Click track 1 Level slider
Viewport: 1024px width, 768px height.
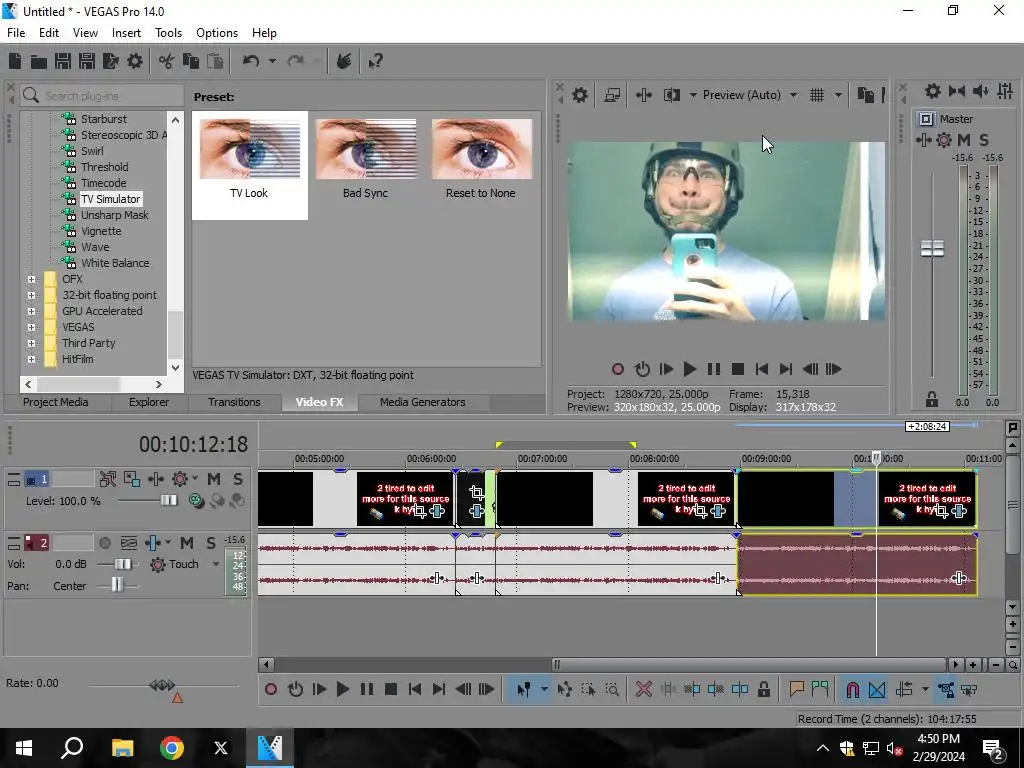168,501
